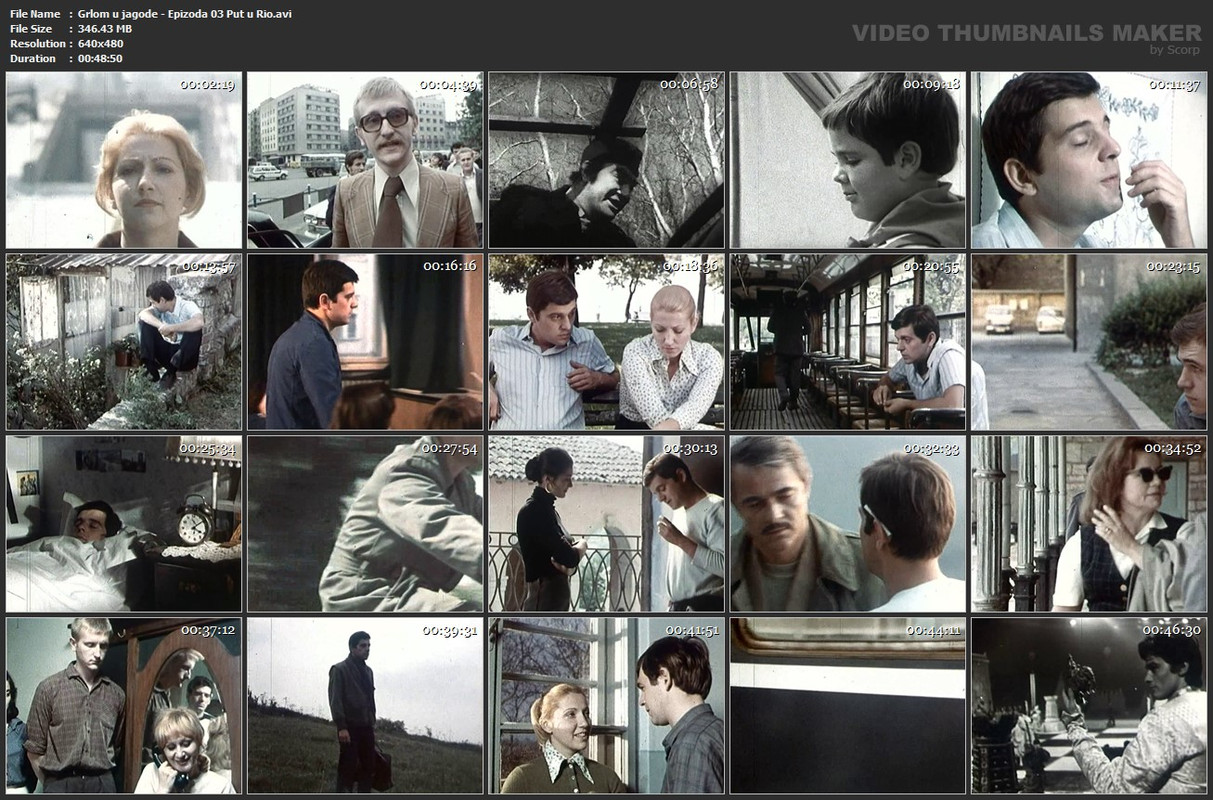Viewport: 1213px width, 800px height.
Task: Click the 'Duration' label
Action: [34, 59]
